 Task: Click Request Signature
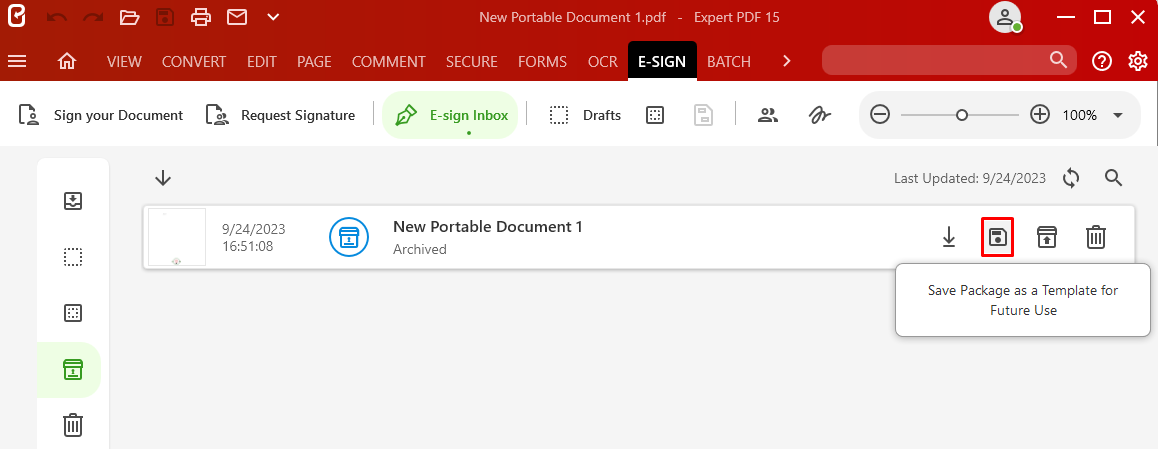coord(281,115)
